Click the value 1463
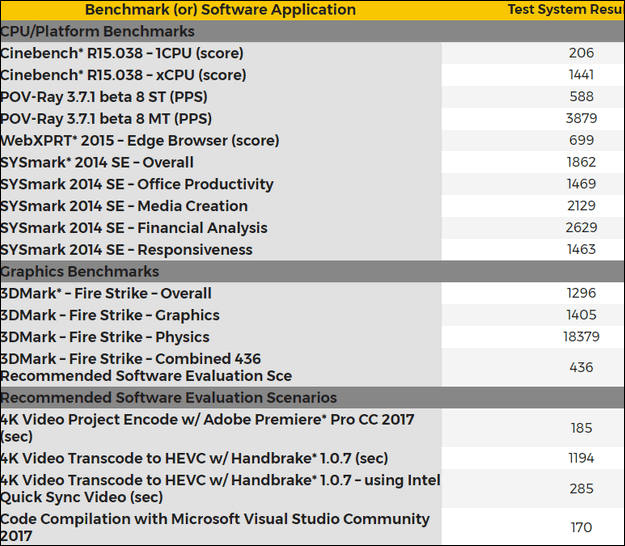Image resolution: width=625 pixels, height=546 pixels. pos(581,249)
